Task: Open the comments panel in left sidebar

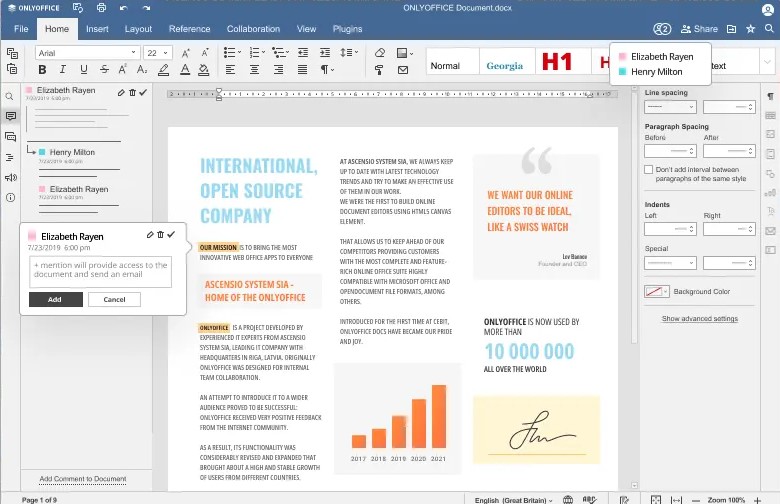Action: [x=11, y=116]
